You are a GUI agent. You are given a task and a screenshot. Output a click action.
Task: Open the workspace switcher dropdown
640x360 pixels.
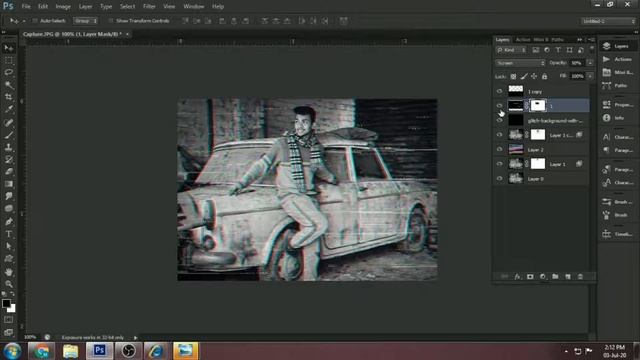608,21
